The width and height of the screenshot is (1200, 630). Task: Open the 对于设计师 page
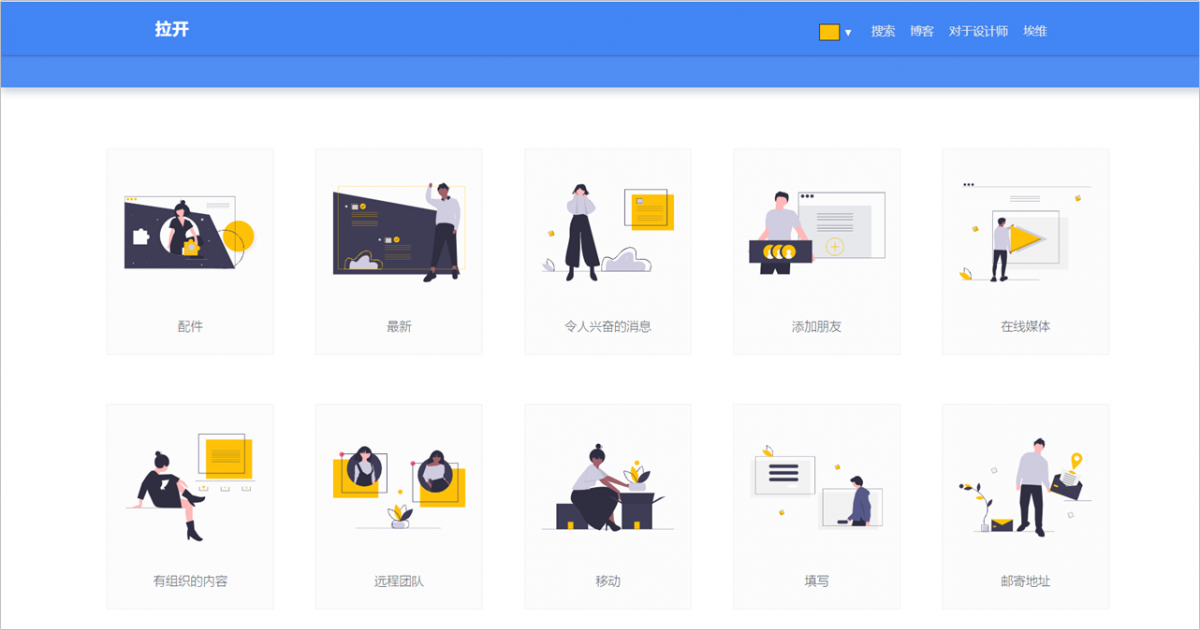(977, 31)
